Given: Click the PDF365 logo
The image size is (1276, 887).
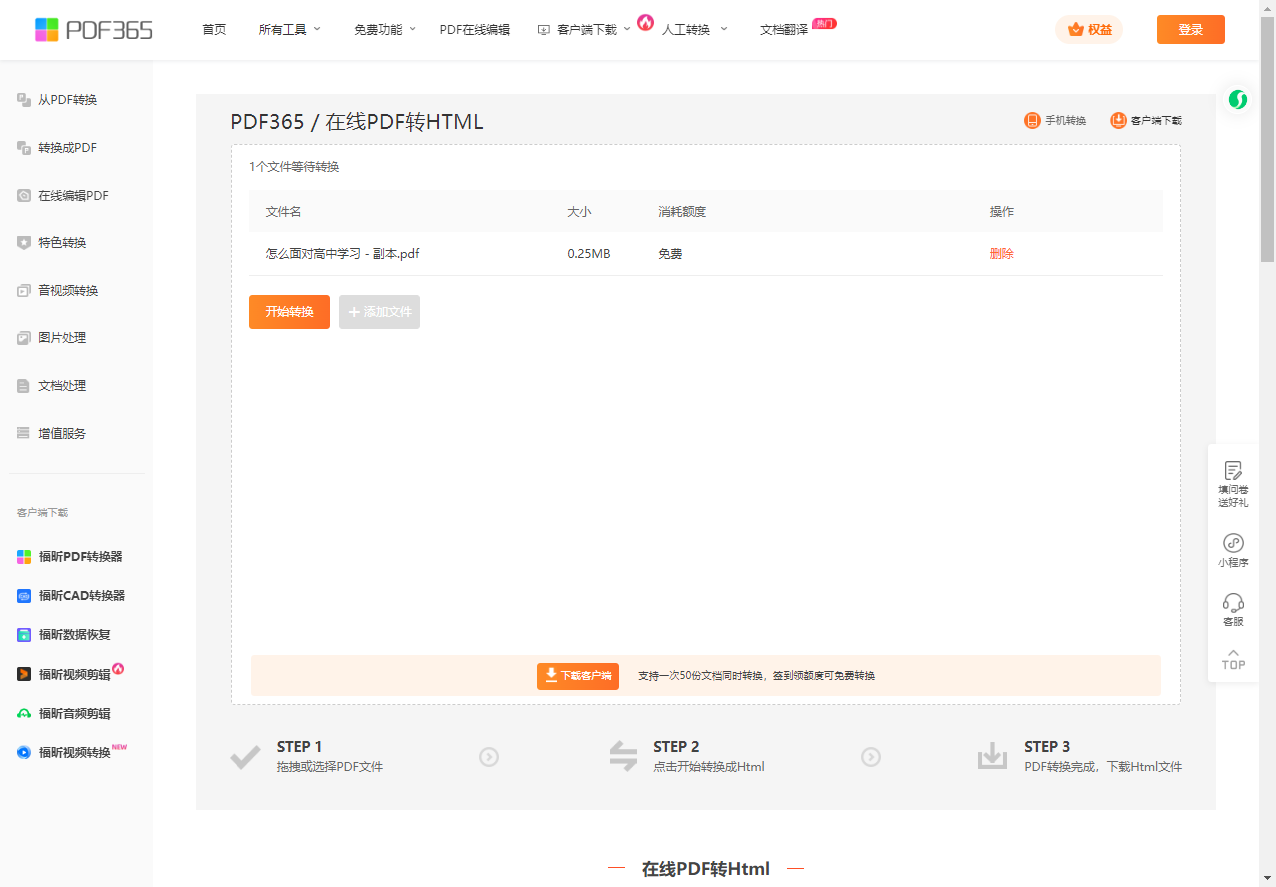Looking at the screenshot, I should click(x=93, y=30).
